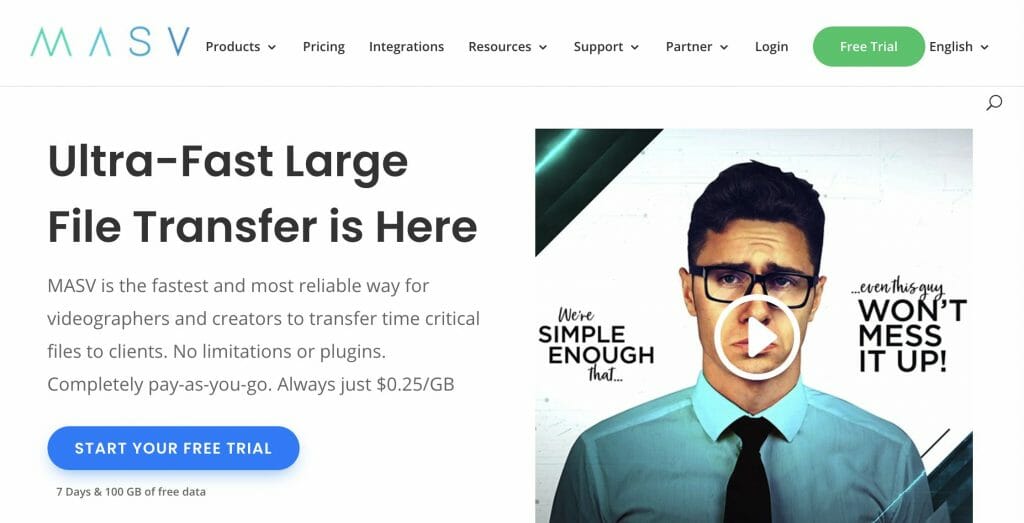This screenshot has height=523, width=1024.
Task: Click Start Your Free Trial button
Action: click(173, 448)
